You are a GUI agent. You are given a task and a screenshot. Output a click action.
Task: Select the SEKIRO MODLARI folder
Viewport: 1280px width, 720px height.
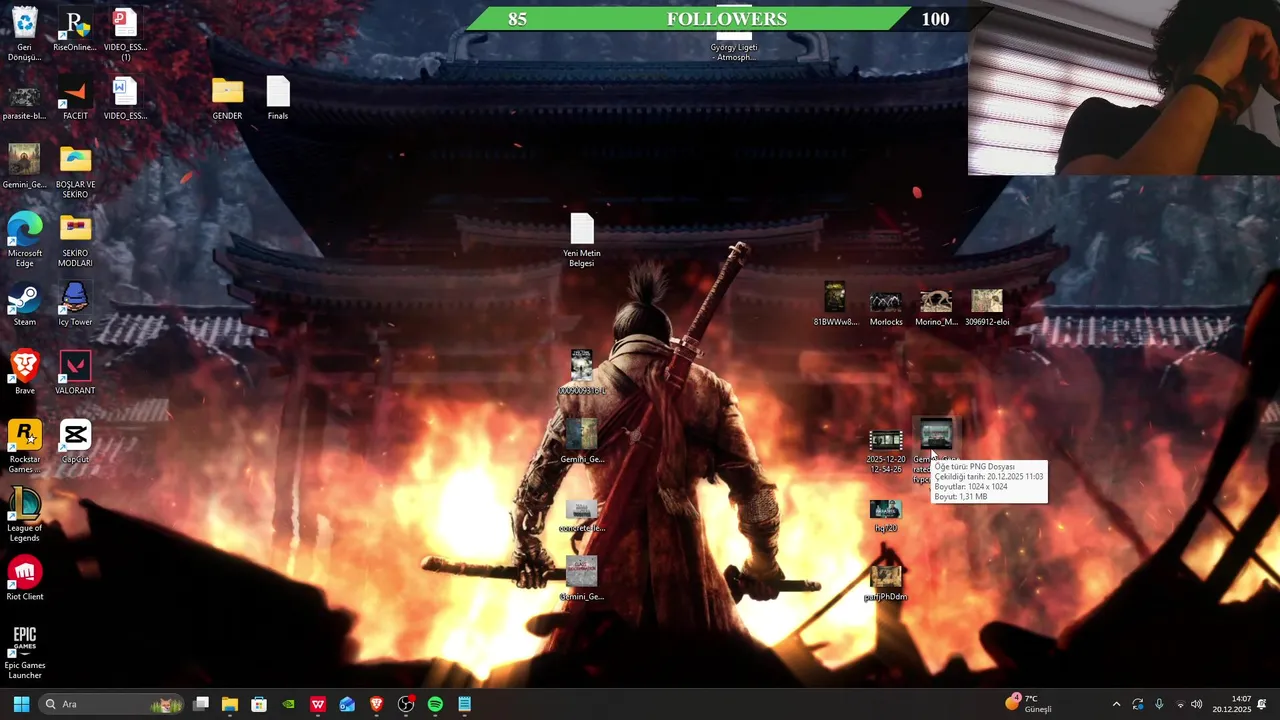75,240
